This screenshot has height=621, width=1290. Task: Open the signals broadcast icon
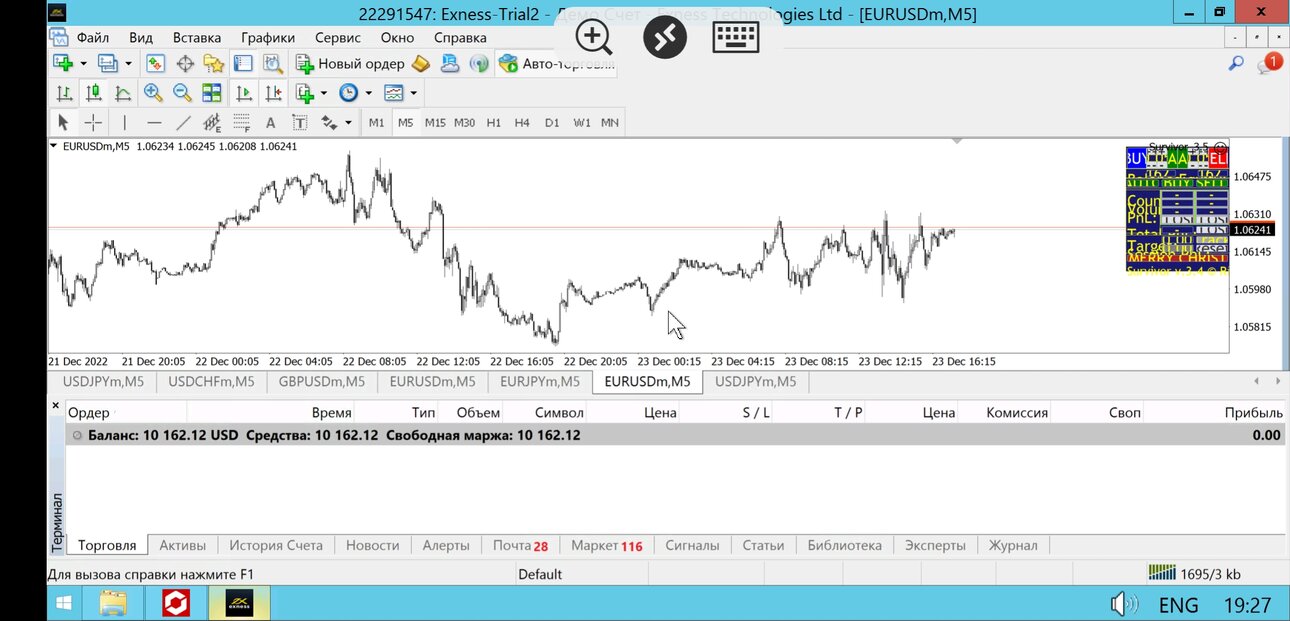(479, 64)
